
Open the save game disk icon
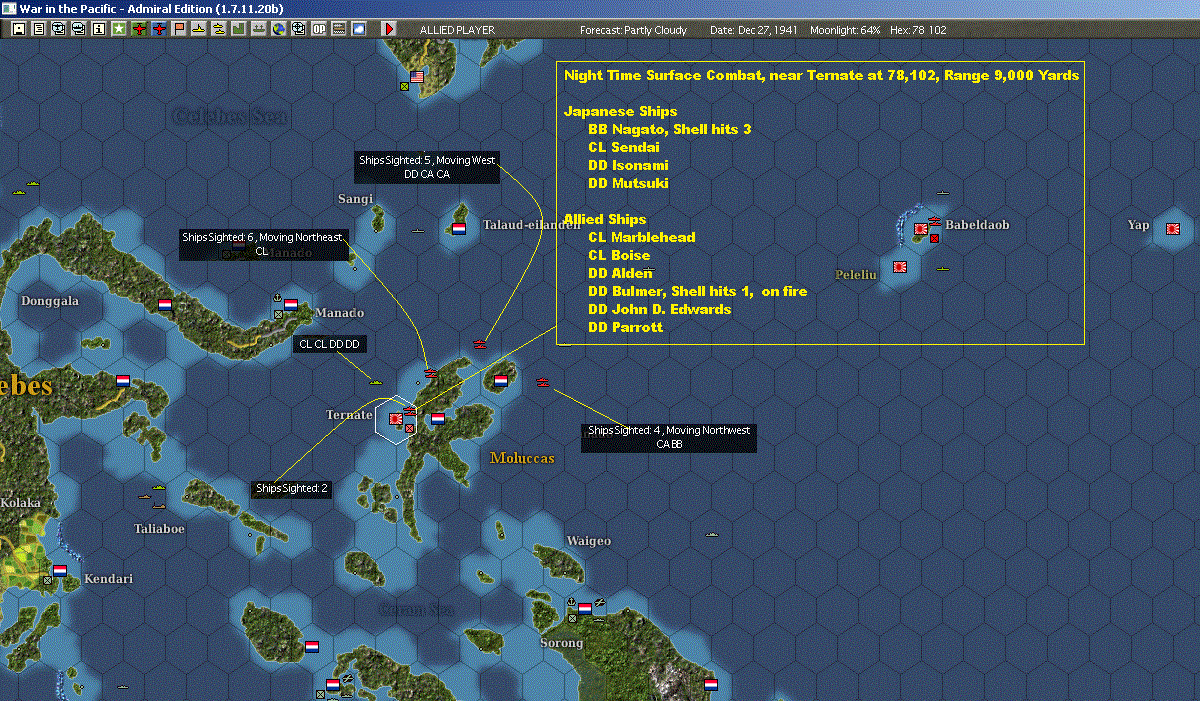point(19,29)
